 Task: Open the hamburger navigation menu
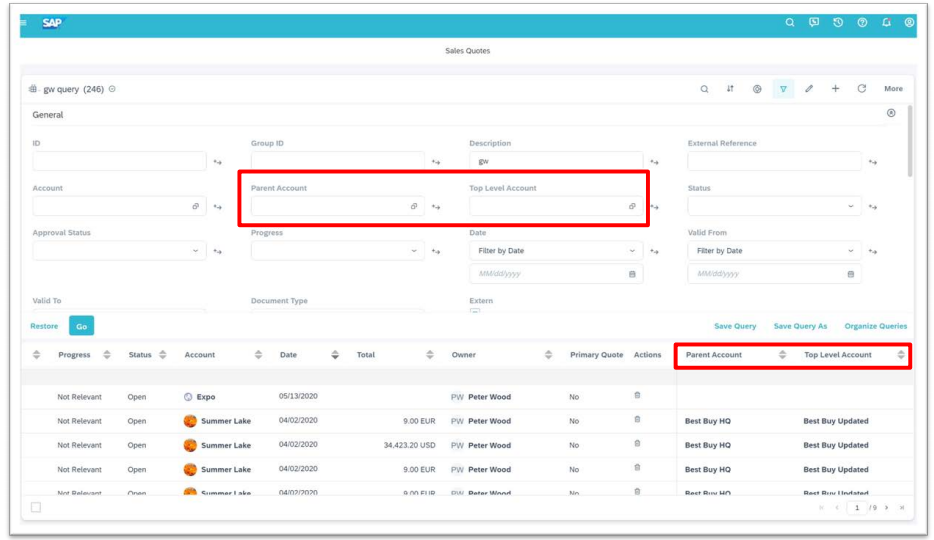(x=24, y=23)
